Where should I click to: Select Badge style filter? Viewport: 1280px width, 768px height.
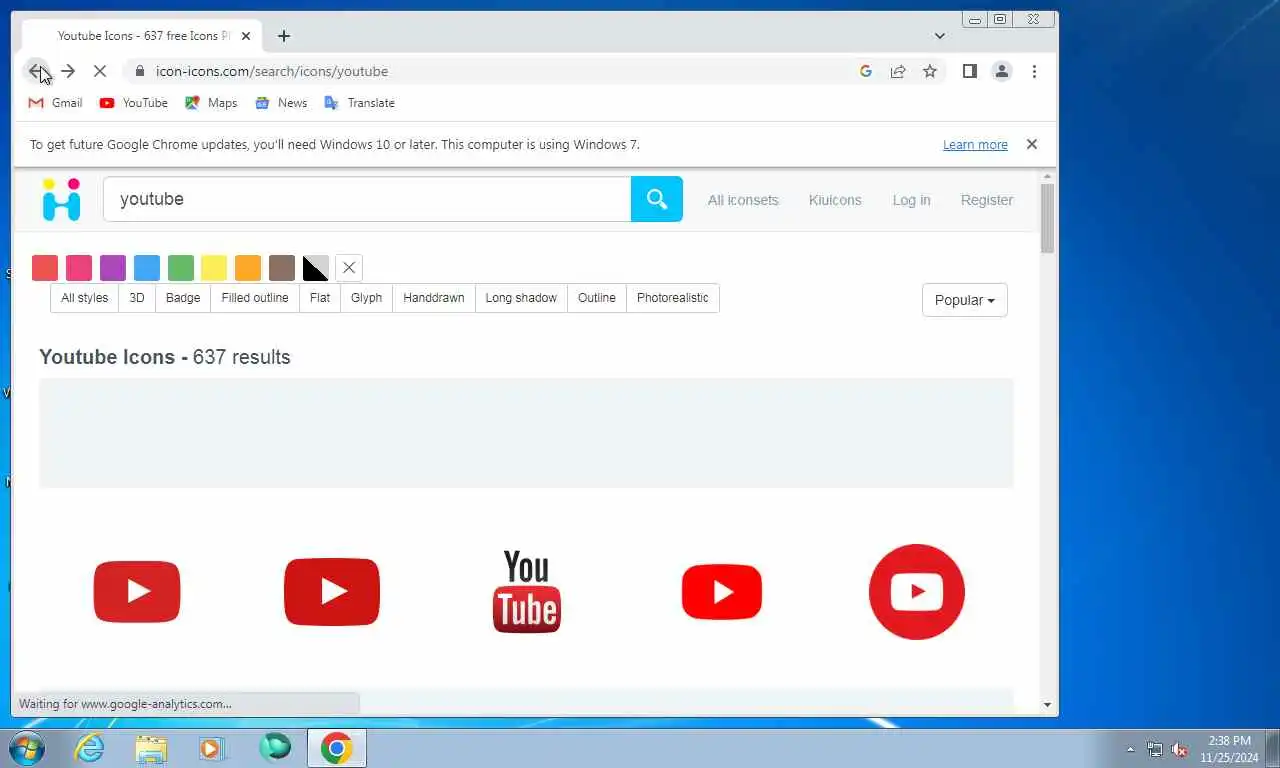tap(183, 298)
